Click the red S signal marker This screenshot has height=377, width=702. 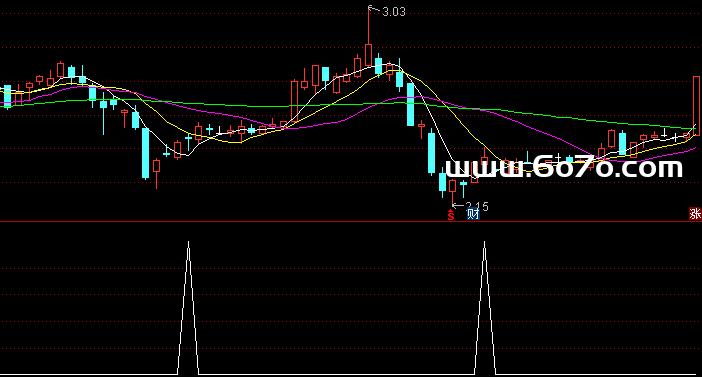(x=451, y=215)
